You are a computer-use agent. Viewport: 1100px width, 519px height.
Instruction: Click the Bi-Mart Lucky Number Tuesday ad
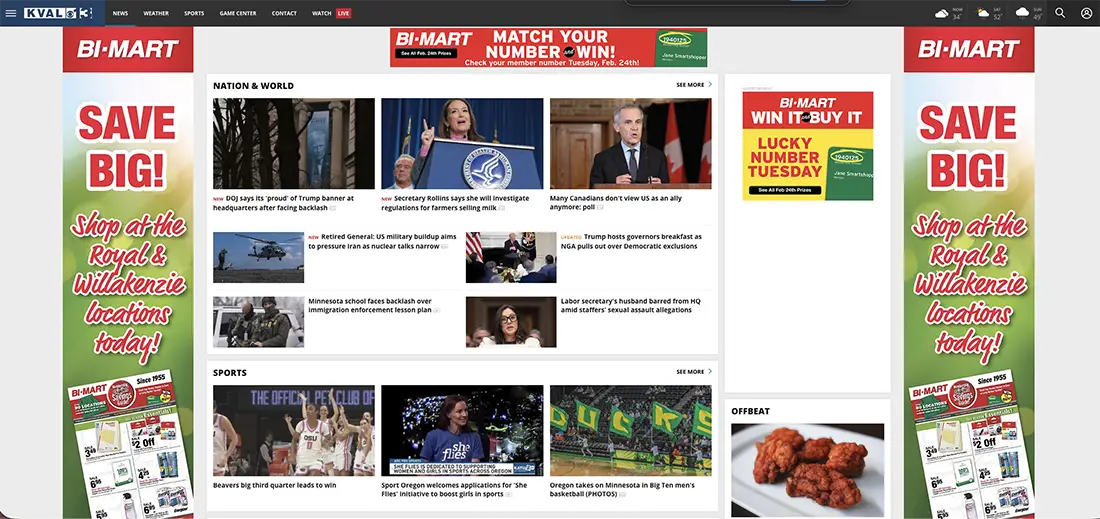807,146
